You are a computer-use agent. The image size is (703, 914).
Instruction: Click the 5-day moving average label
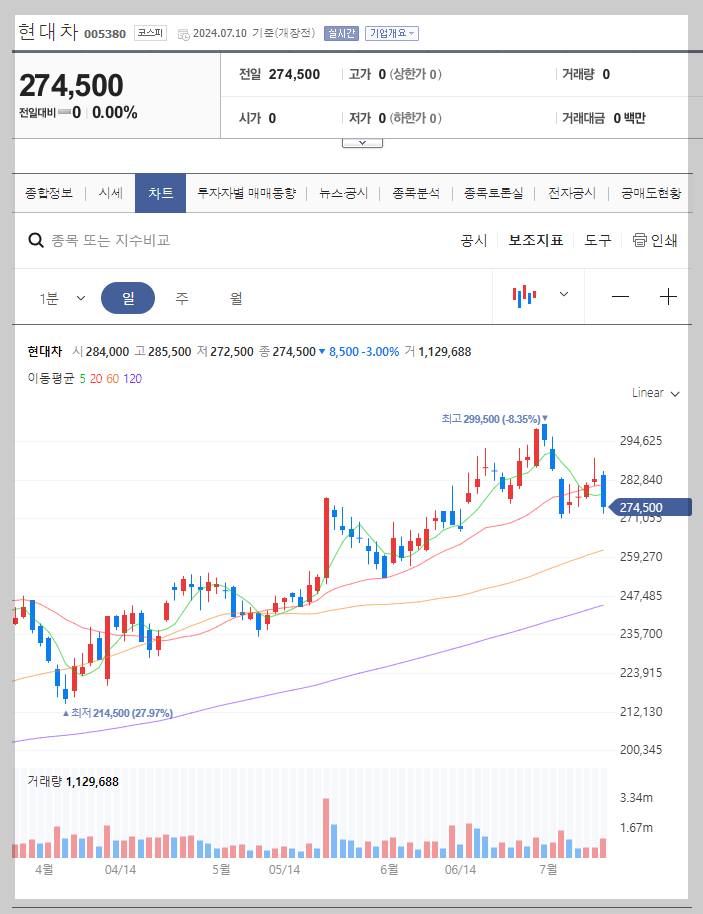(82, 379)
